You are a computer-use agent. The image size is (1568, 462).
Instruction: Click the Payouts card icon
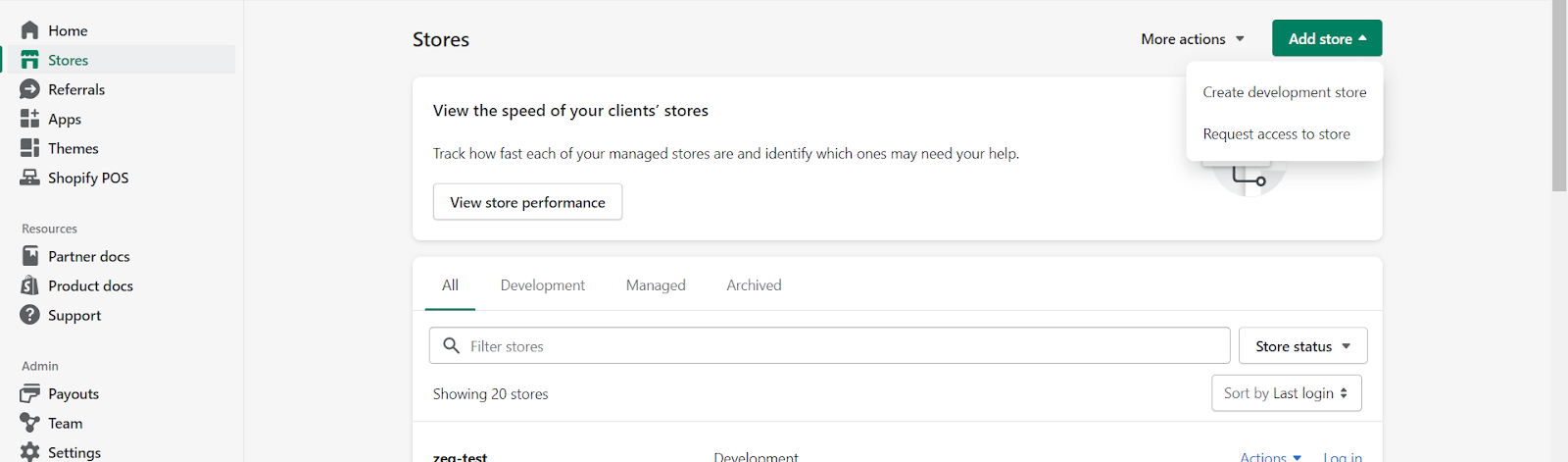pos(29,393)
